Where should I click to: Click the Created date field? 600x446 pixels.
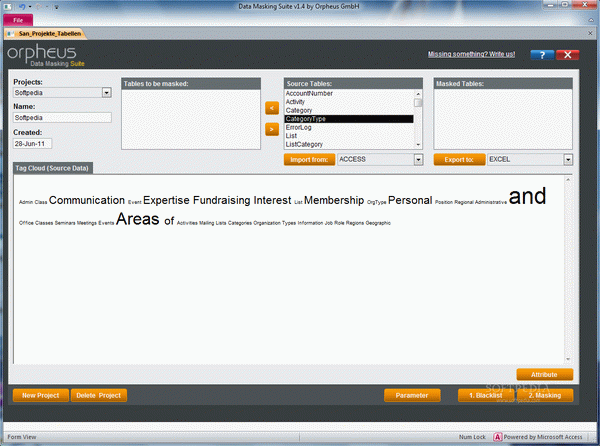click(32, 143)
